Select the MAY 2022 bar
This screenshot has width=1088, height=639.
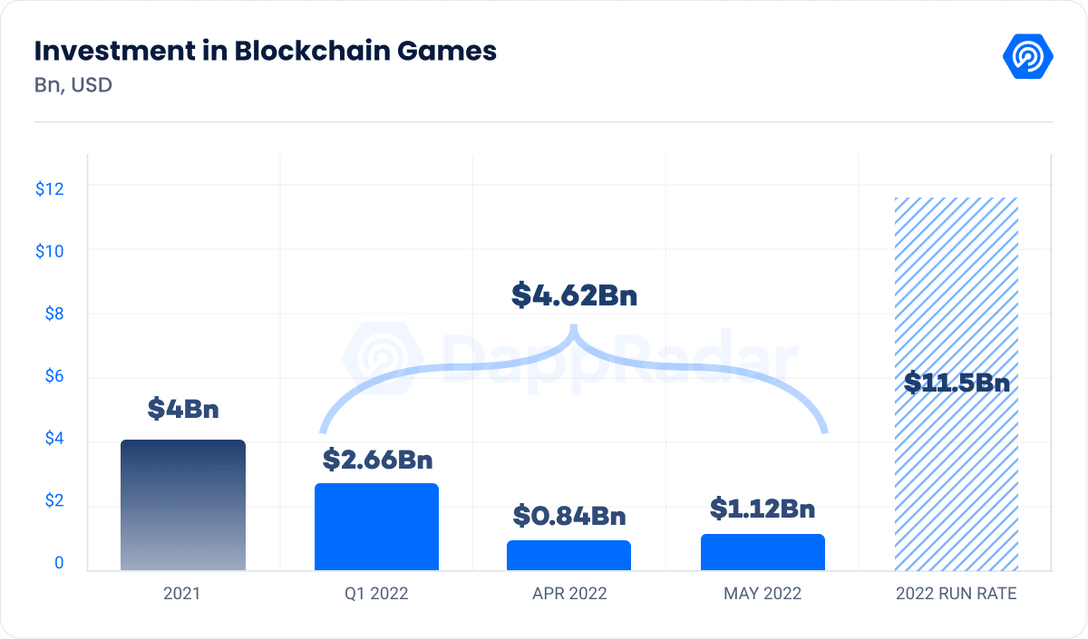click(x=763, y=552)
